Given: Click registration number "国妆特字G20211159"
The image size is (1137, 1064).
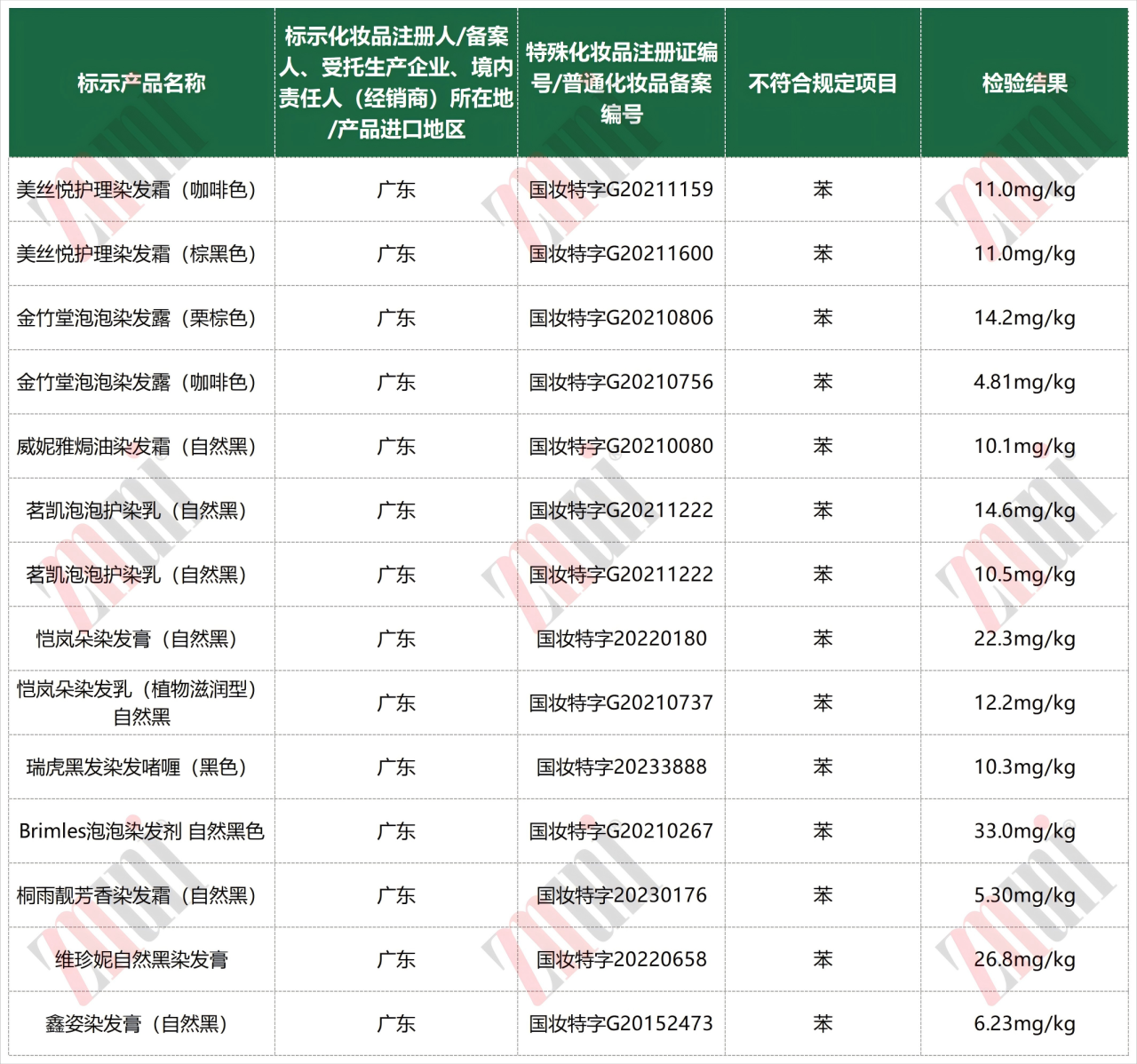Looking at the screenshot, I should pyautogui.click(x=621, y=190).
